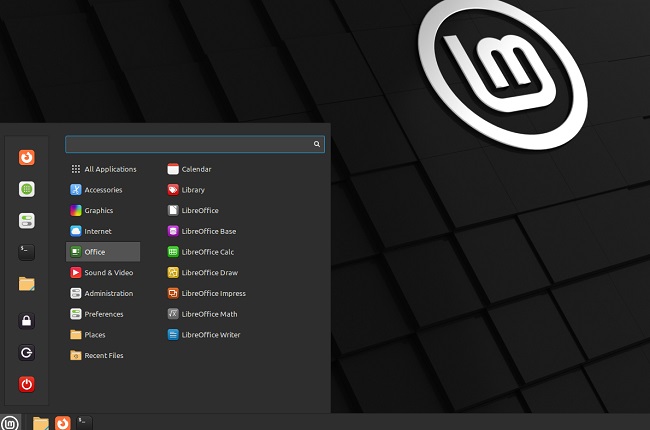Image resolution: width=650 pixels, height=430 pixels.
Task: Launch LibreOffice Math
Action: click(x=202, y=314)
